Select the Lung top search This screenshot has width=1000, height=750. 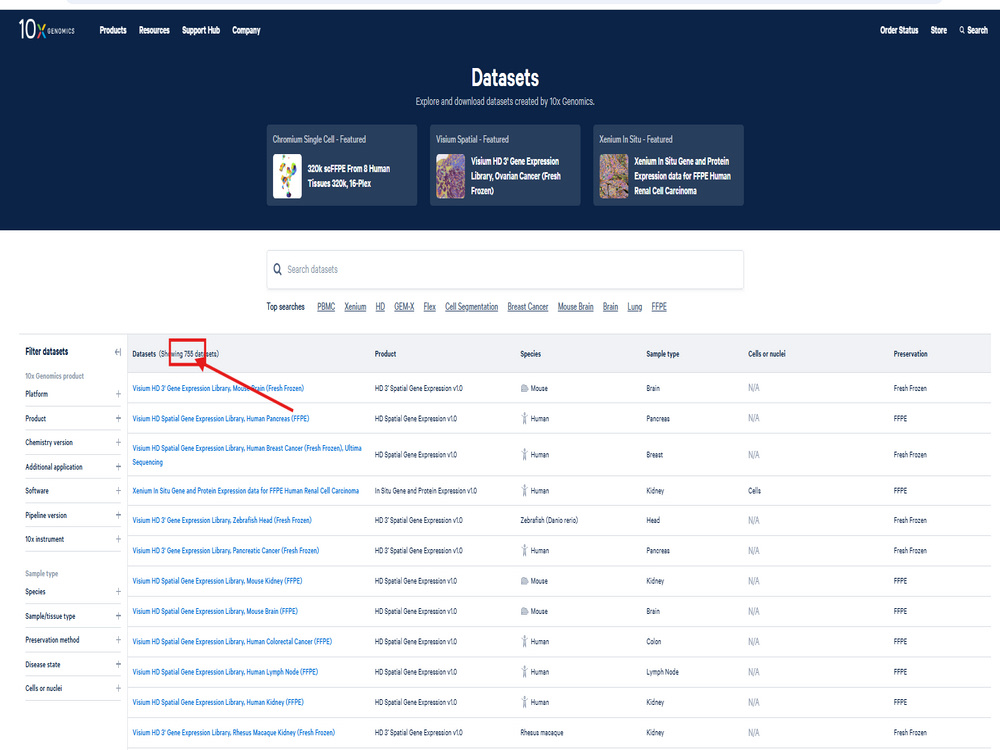pos(635,307)
